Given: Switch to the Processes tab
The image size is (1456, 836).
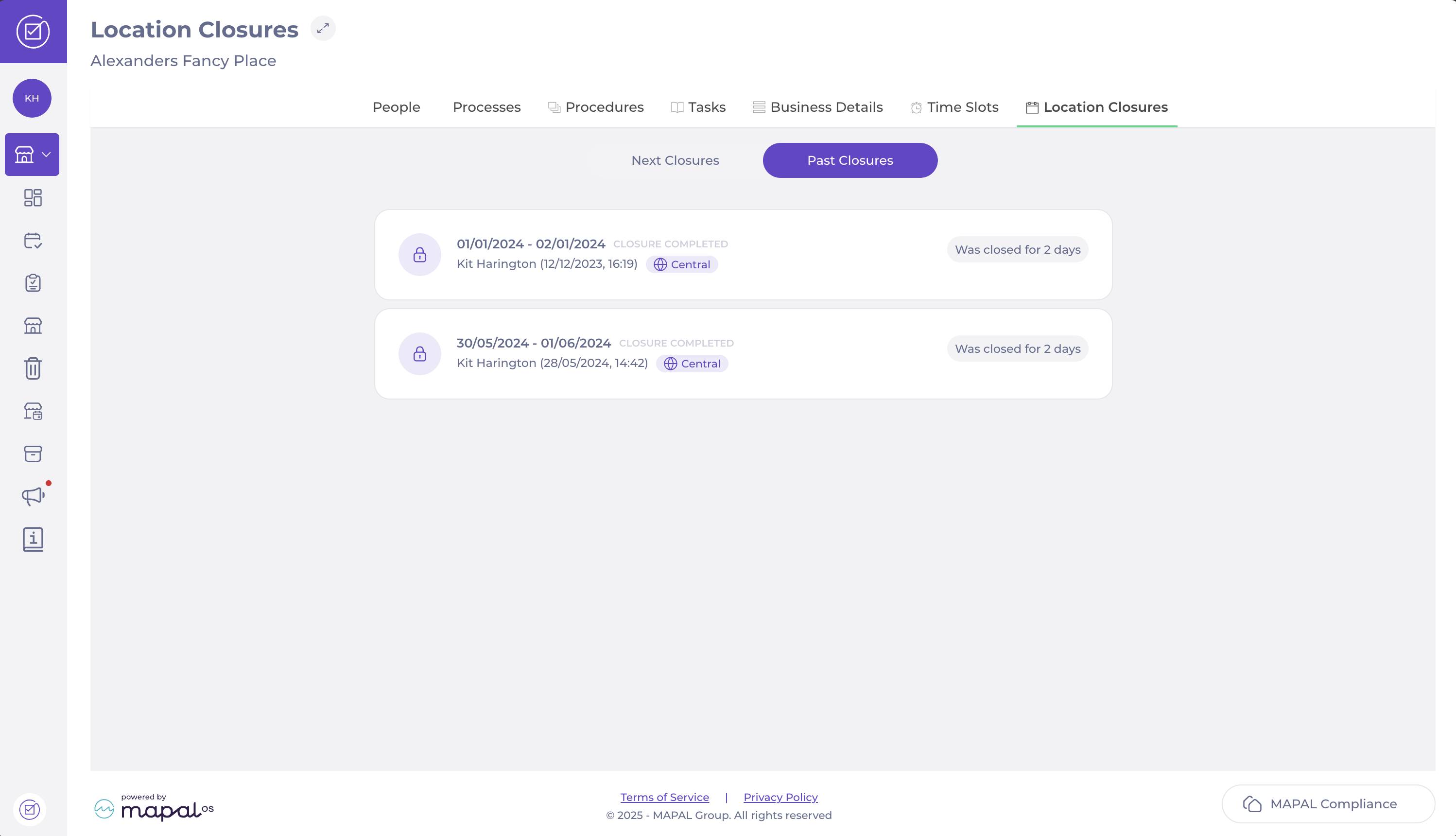Looking at the screenshot, I should (486, 107).
